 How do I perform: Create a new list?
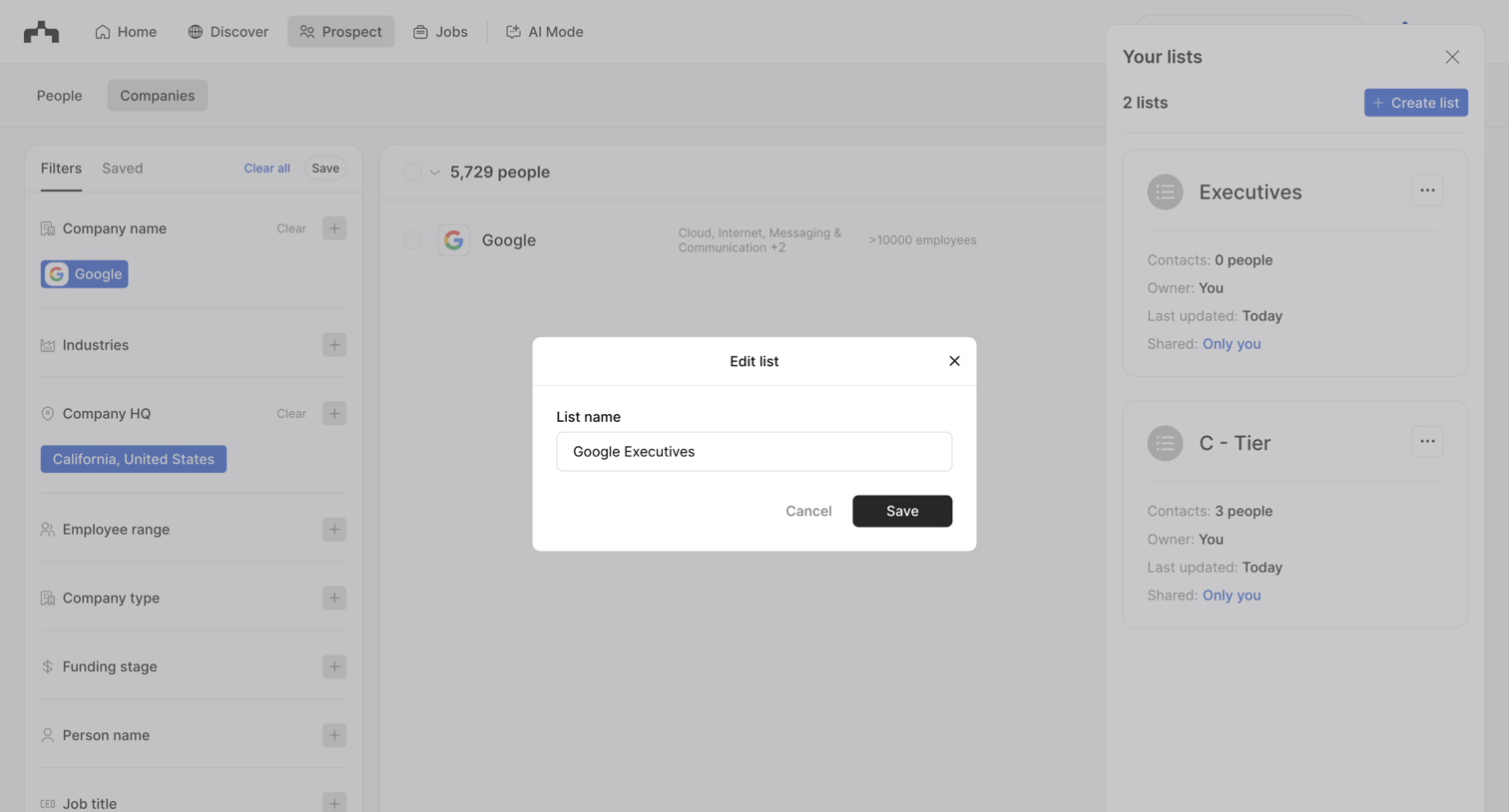pos(1416,103)
